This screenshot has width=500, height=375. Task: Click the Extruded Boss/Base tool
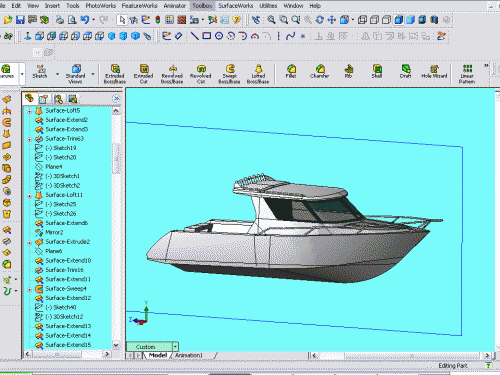115,74
